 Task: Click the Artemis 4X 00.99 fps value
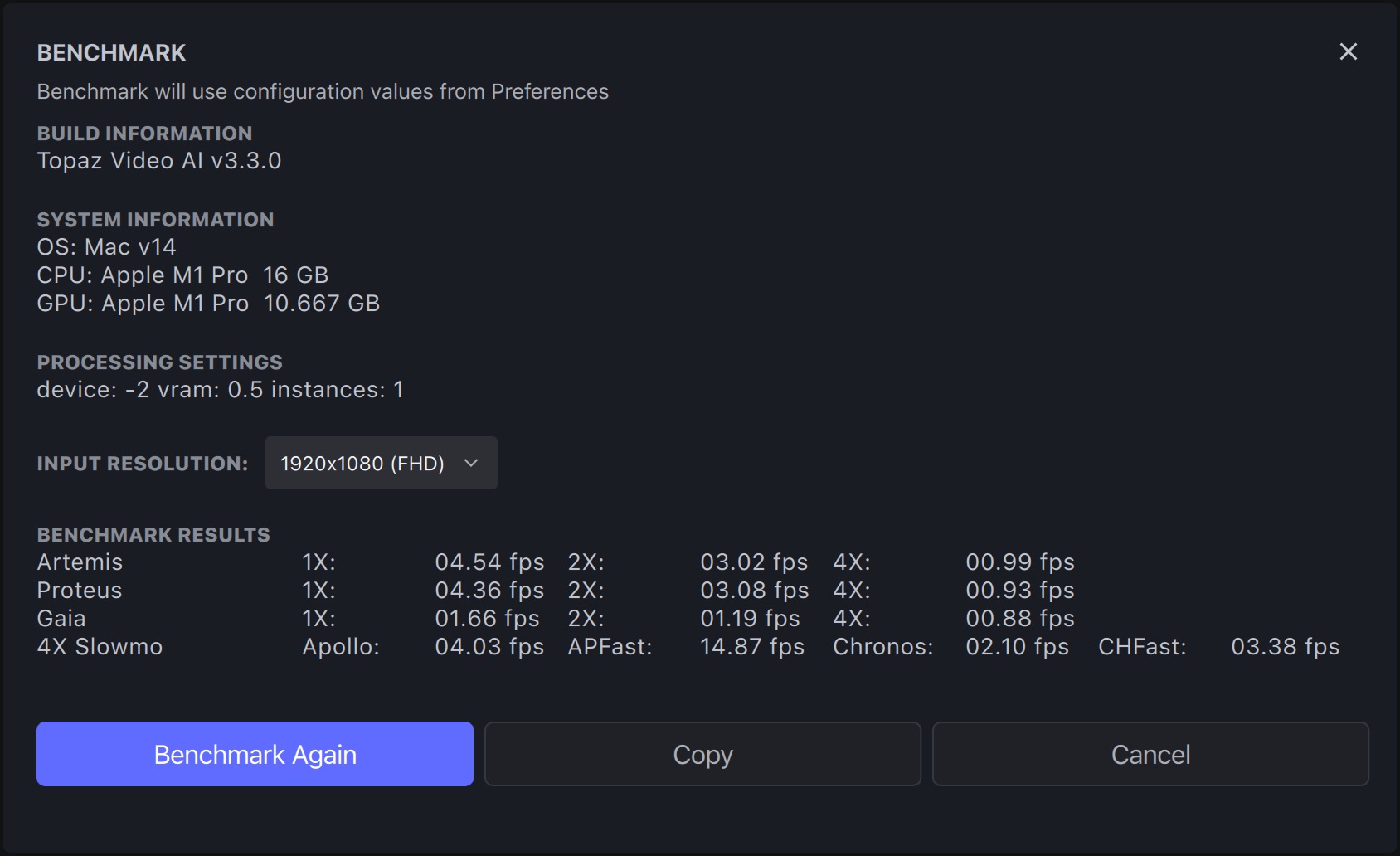1019,562
